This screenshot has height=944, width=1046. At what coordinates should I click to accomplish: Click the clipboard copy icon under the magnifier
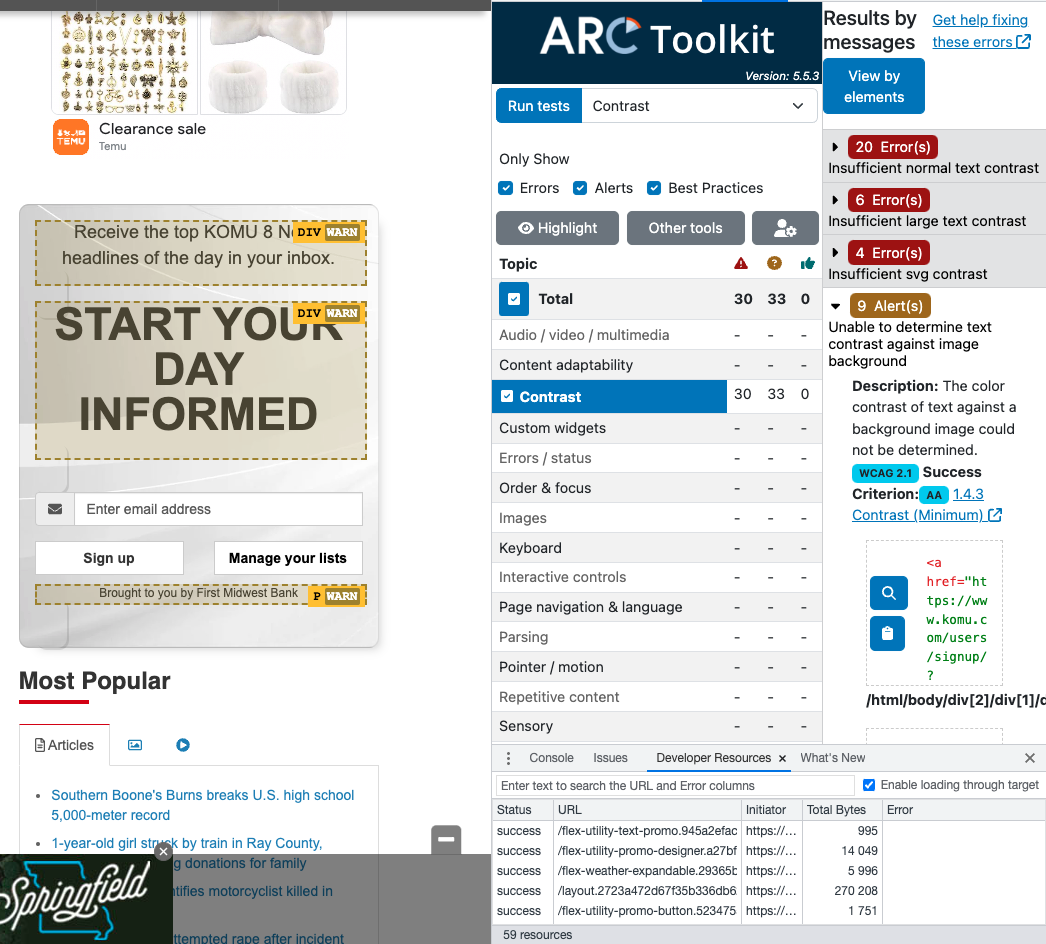888,634
